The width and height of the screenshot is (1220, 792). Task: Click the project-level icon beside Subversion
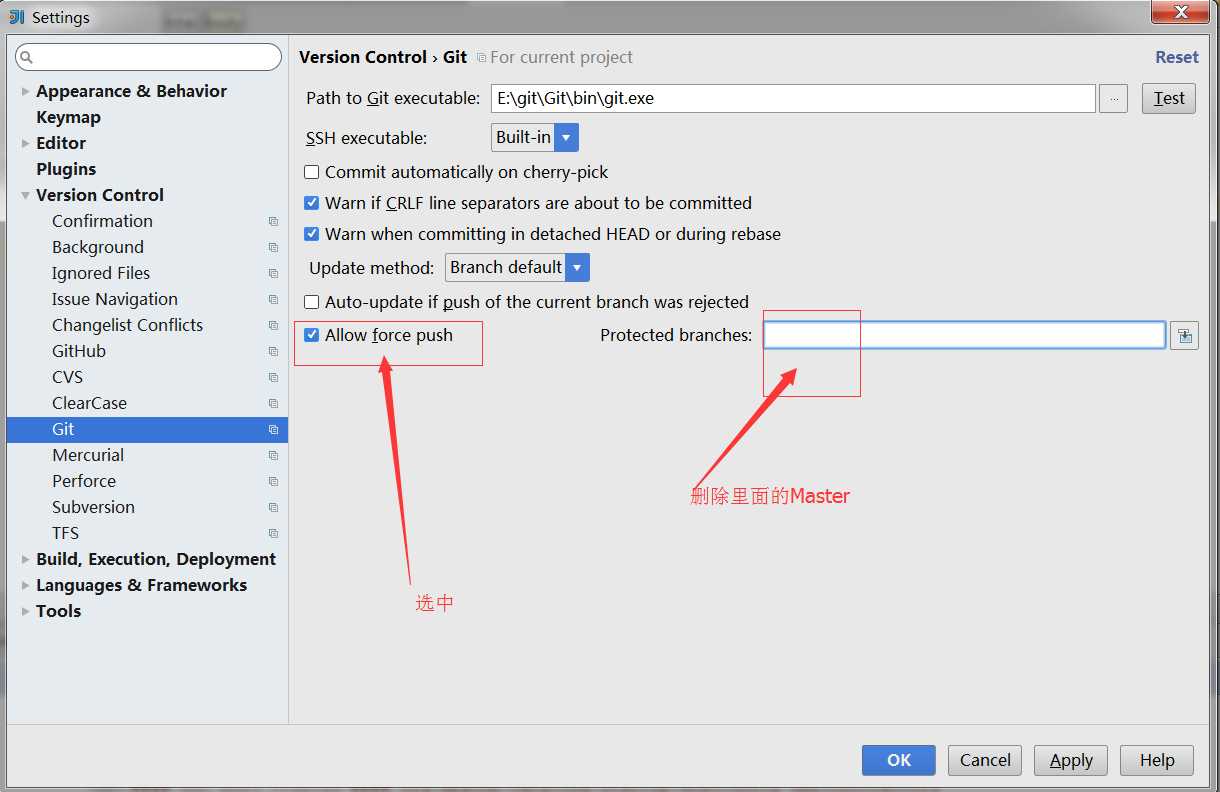click(273, 507)
